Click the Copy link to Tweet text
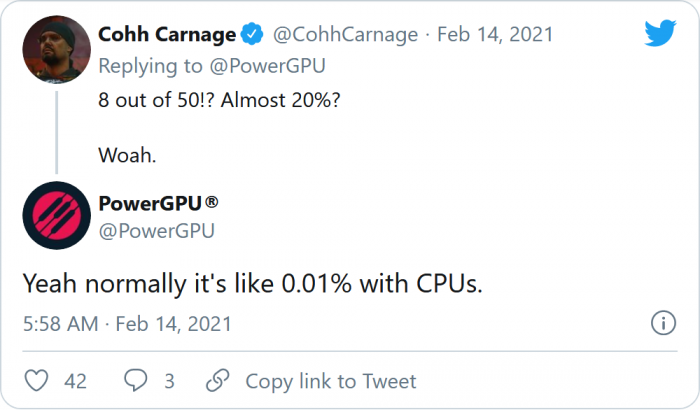The width and height of the screenshot is (700, 410). pos(330,381)
